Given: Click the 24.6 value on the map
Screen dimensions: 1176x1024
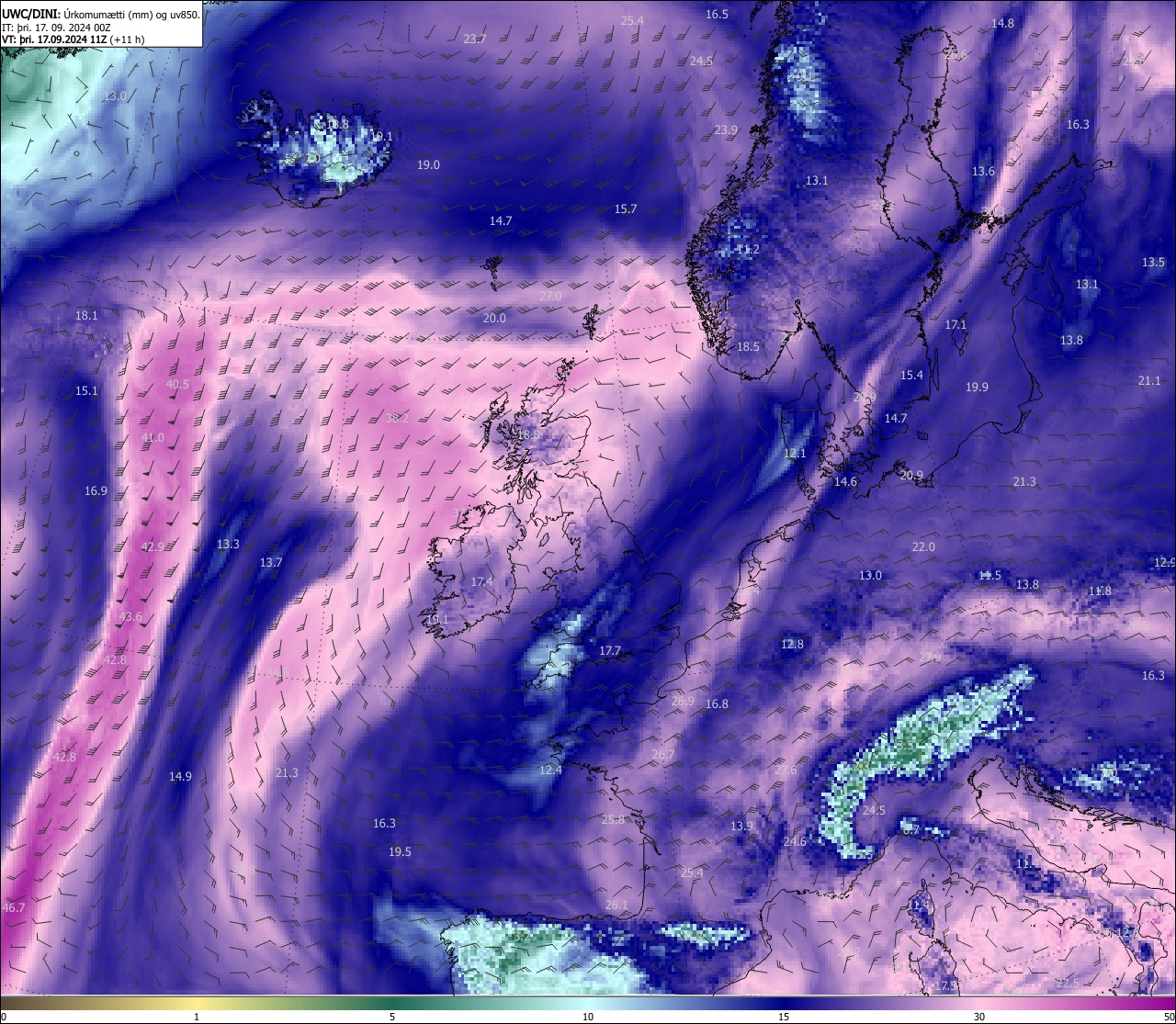Looking at the screenshot, I should click(795, 841).
